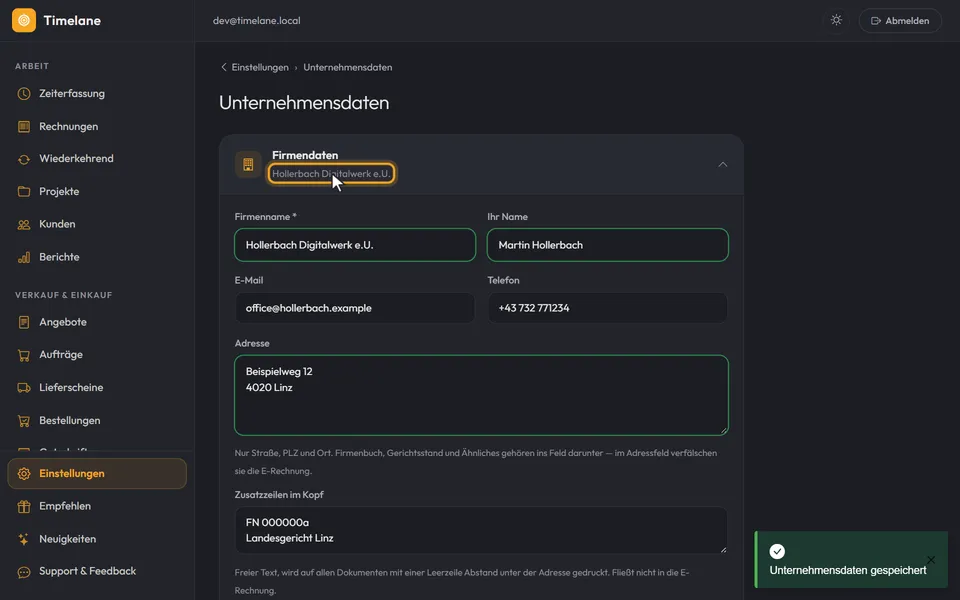960x600 pixels.
Task: Open Neuigkeiten in the sidebar
Action: click(97, 539)
